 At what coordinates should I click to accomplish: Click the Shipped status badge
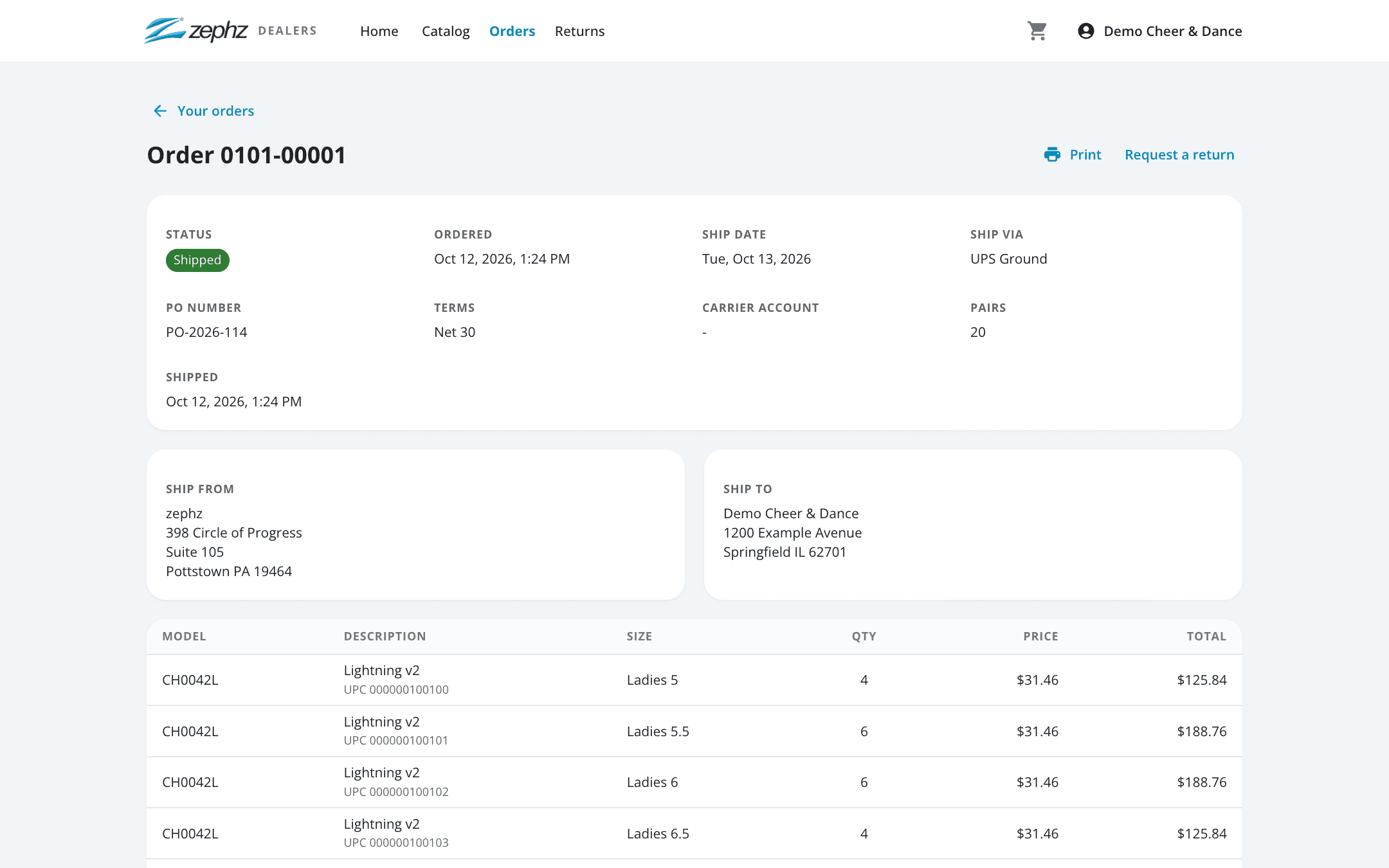click(197, 260)
